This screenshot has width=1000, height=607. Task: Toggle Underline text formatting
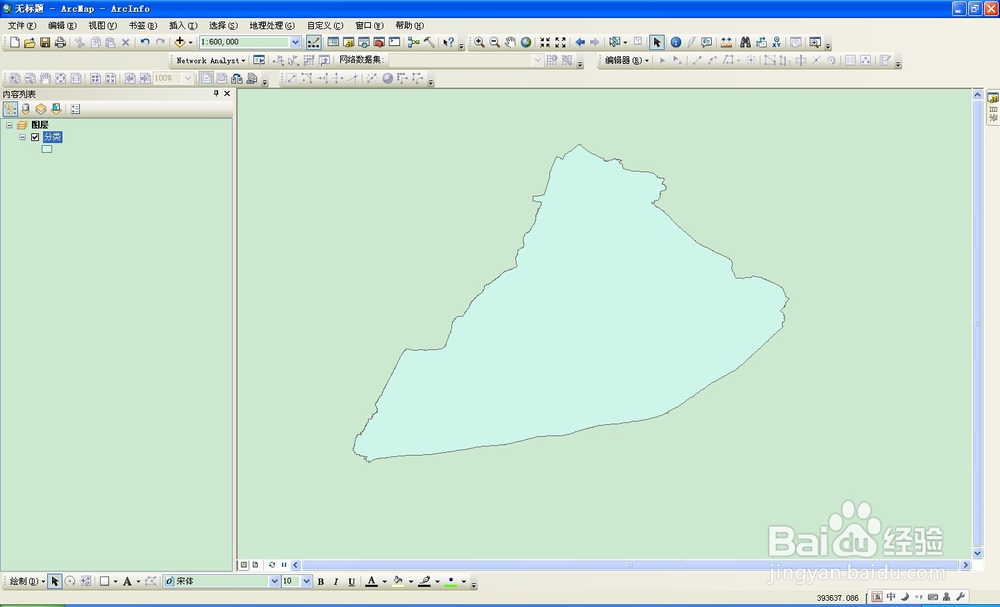click(x=351, y=581)
